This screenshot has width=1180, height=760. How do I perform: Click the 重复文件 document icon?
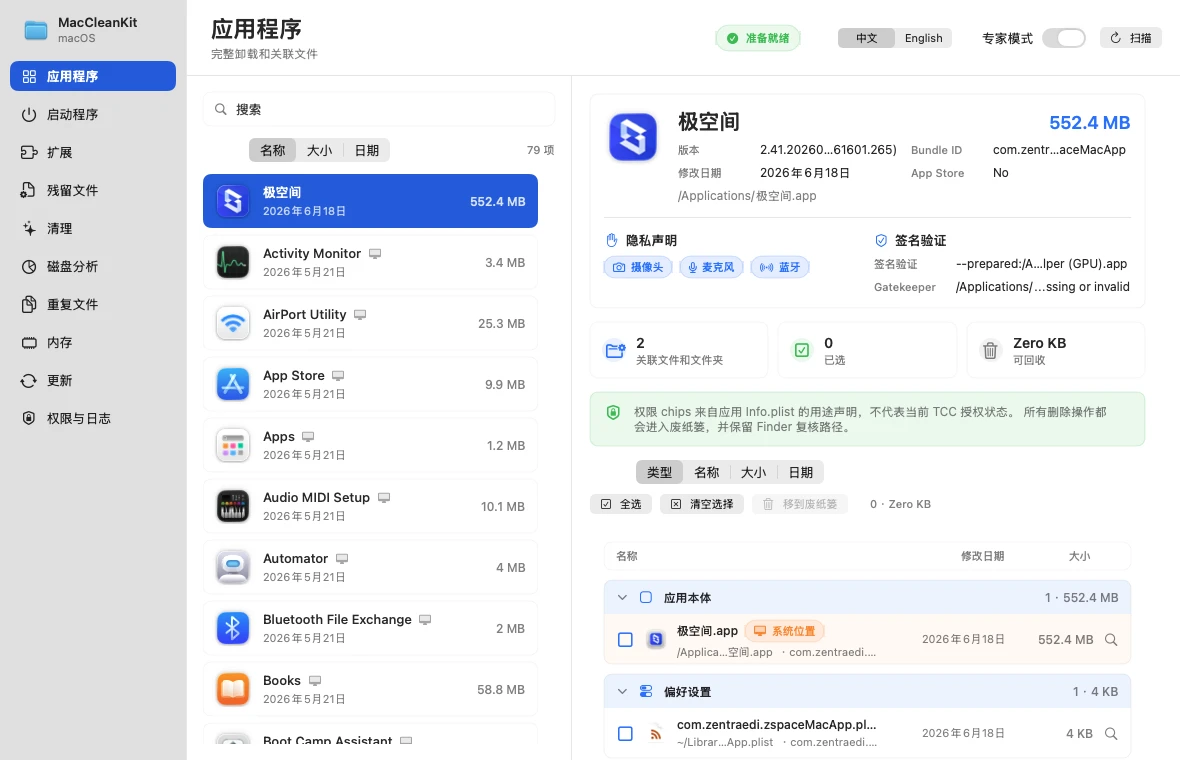click(29, 304)
